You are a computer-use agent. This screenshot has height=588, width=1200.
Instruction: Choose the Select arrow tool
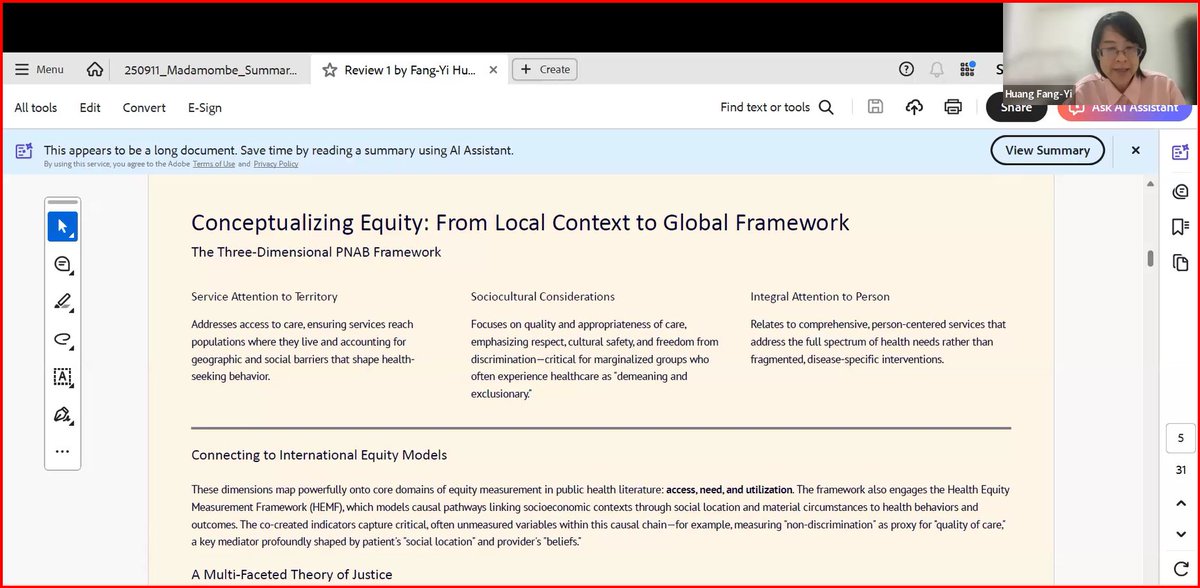coord(62,227)
